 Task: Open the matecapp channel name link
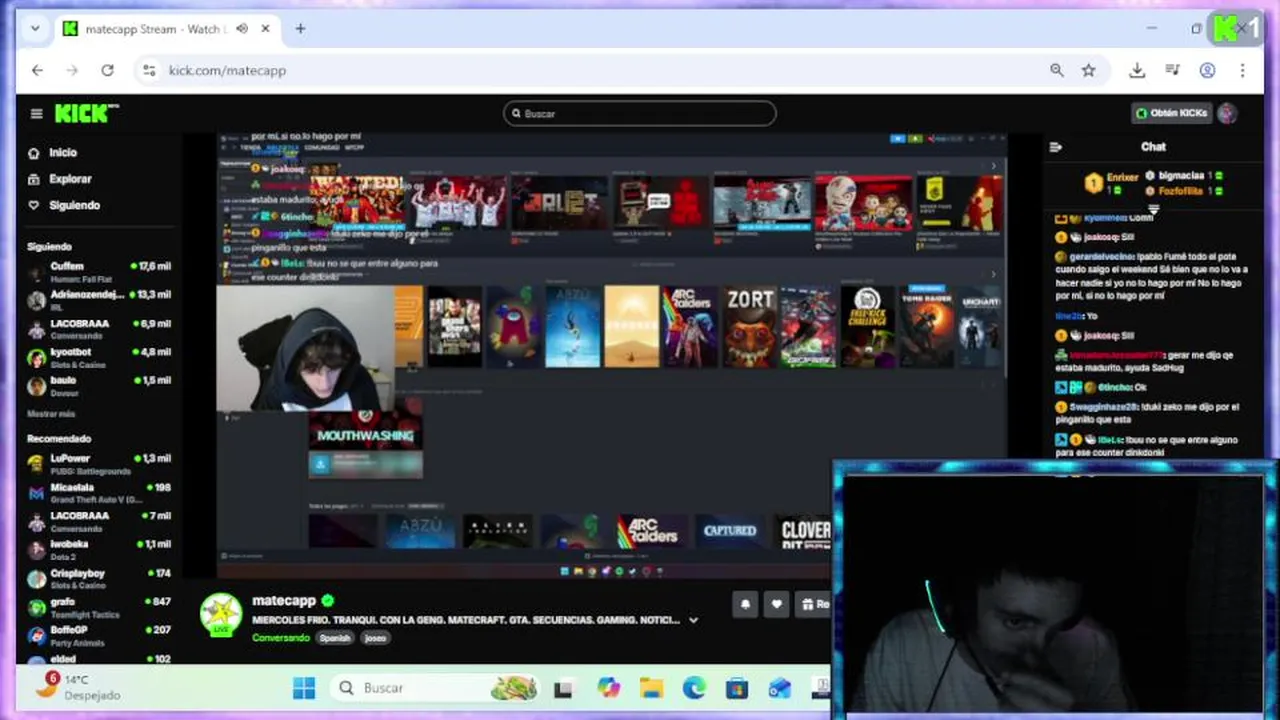click(x=284, y=601)
